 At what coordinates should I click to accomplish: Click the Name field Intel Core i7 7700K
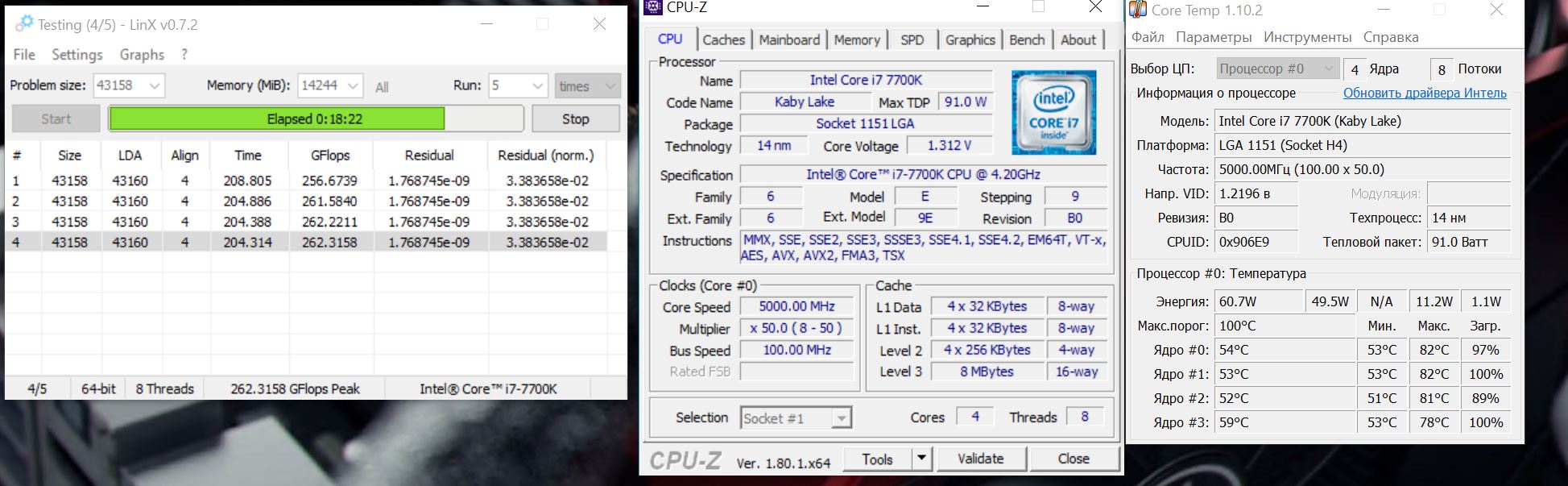click(866, 80)
